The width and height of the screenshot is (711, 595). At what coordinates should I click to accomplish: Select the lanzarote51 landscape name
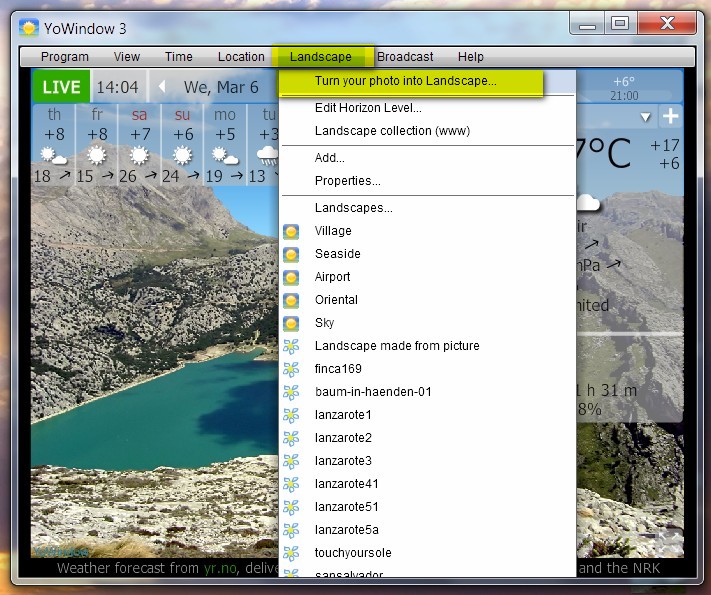click(346, 507)
